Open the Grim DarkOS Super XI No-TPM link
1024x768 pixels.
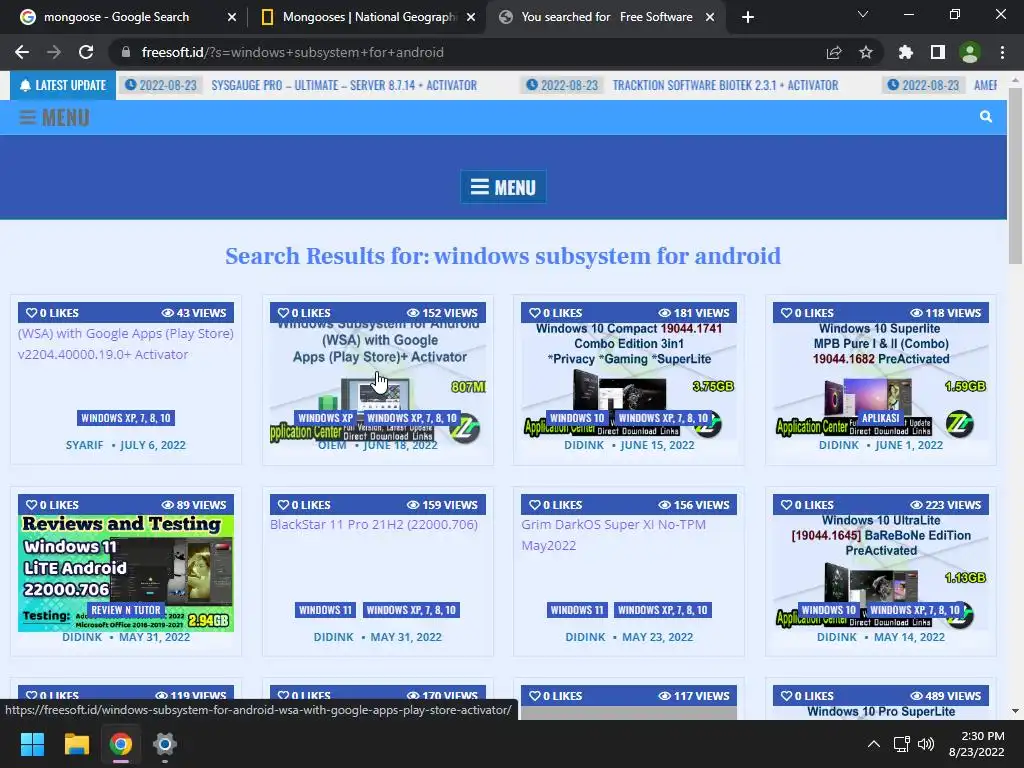coord(613,535)
